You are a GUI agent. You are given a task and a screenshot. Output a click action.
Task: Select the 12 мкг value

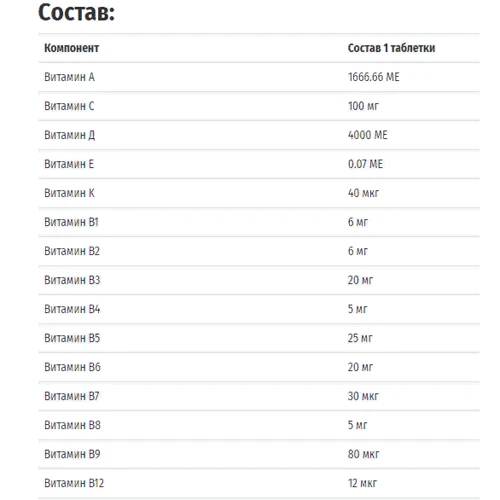(x=362, y=483)
